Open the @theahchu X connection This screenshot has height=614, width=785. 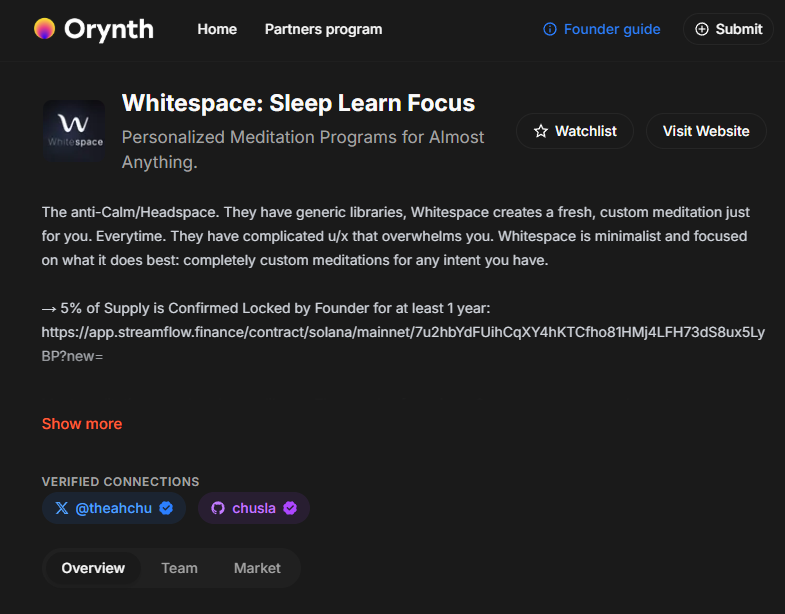pos(114,508)
